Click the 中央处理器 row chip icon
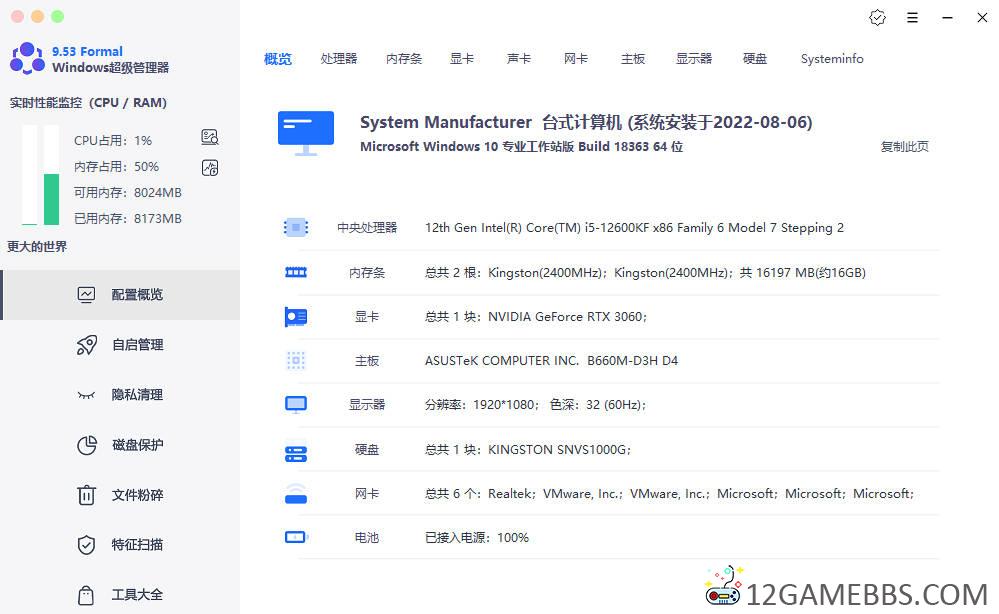The height and width of the screenshot is (614, 999). [x=295, y=228]
